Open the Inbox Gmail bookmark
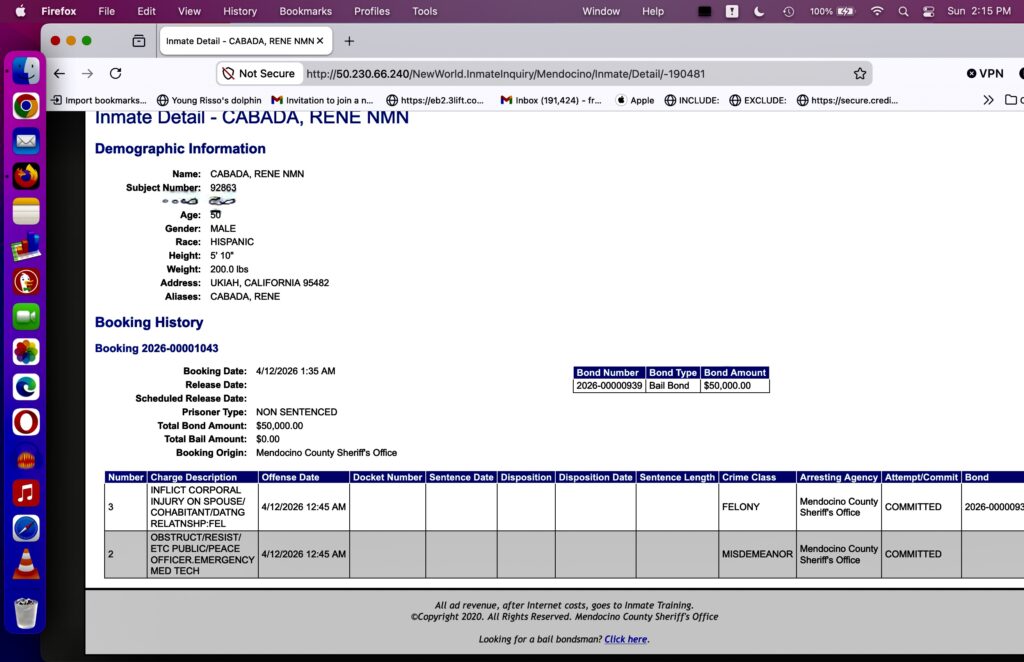 551,100
